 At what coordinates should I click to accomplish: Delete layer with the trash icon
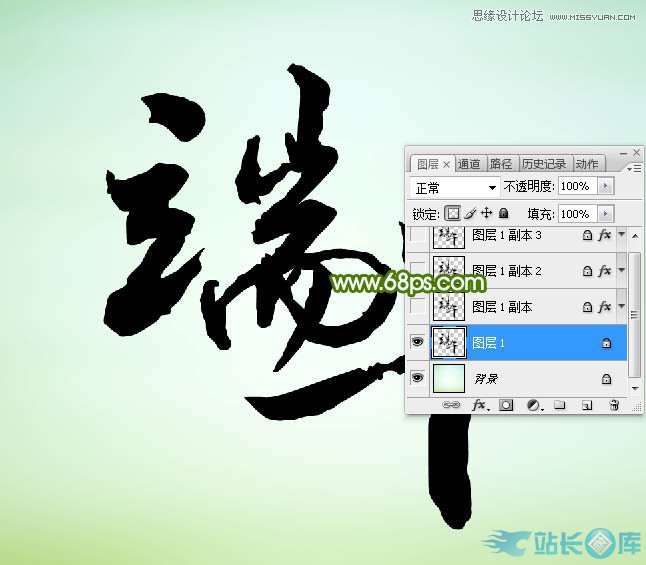coord(614,405)
